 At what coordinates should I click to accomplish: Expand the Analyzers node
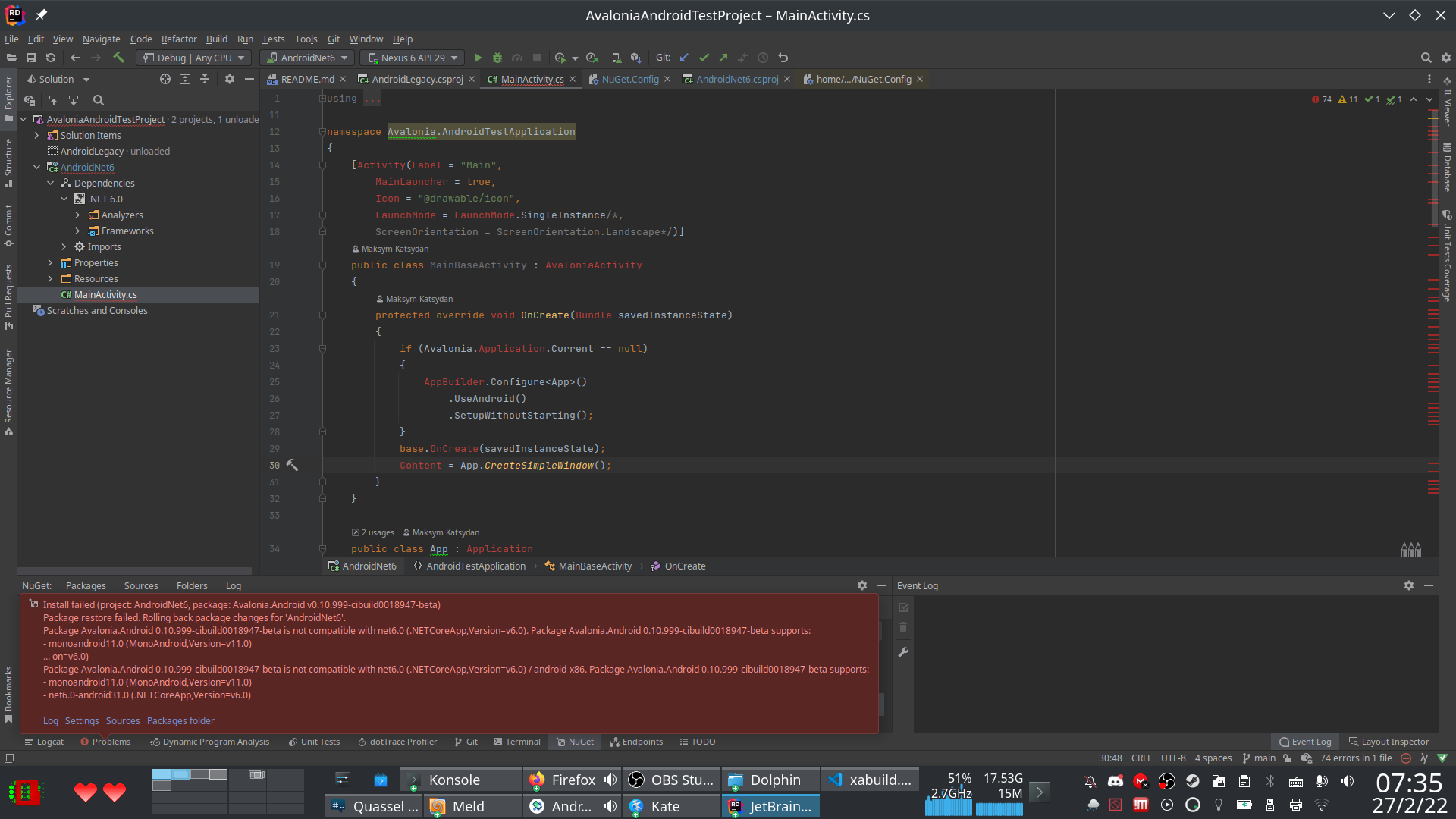(x=77, y=215)
